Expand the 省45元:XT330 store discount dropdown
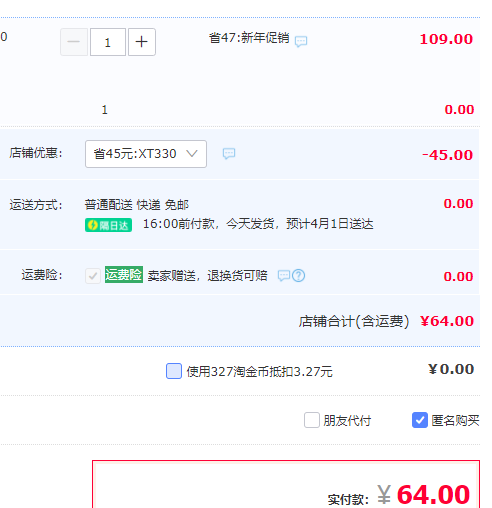 (146, 154)
